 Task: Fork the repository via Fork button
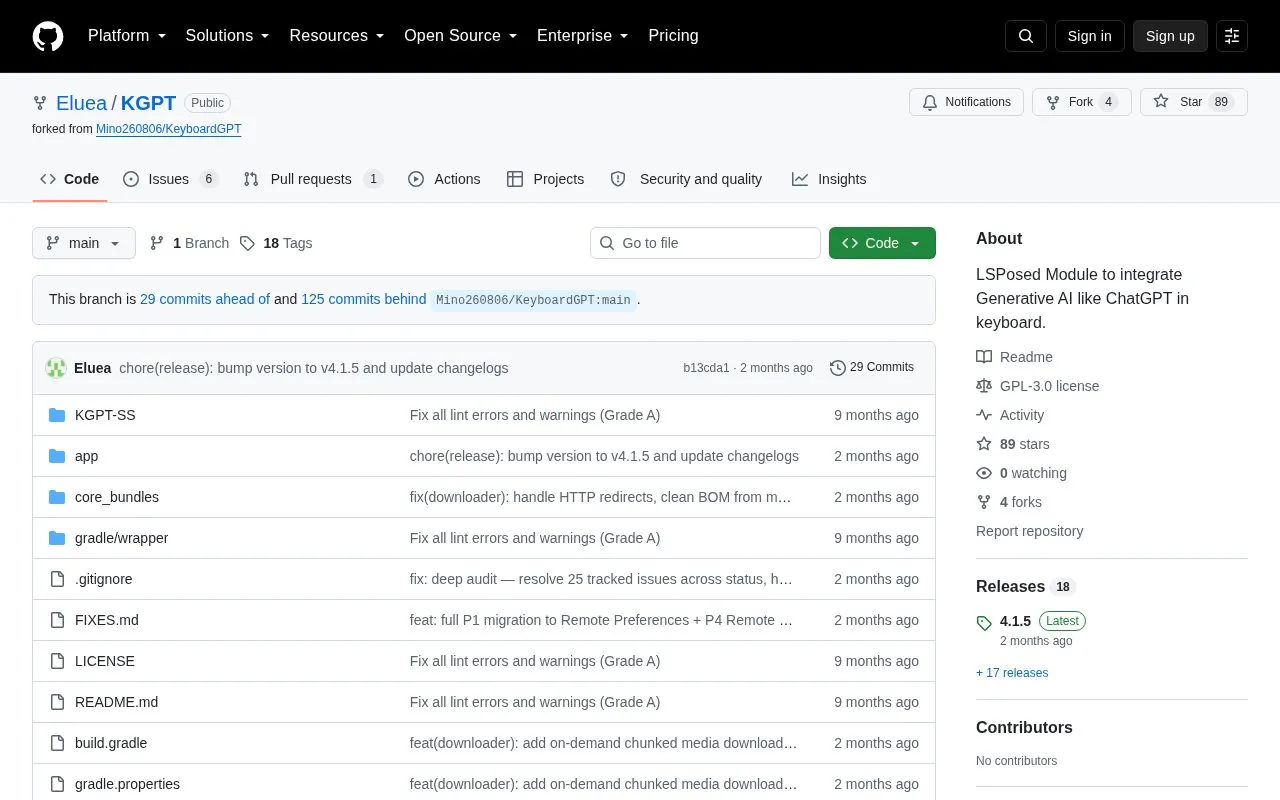pyautogui.click(x=1082, y=102)
